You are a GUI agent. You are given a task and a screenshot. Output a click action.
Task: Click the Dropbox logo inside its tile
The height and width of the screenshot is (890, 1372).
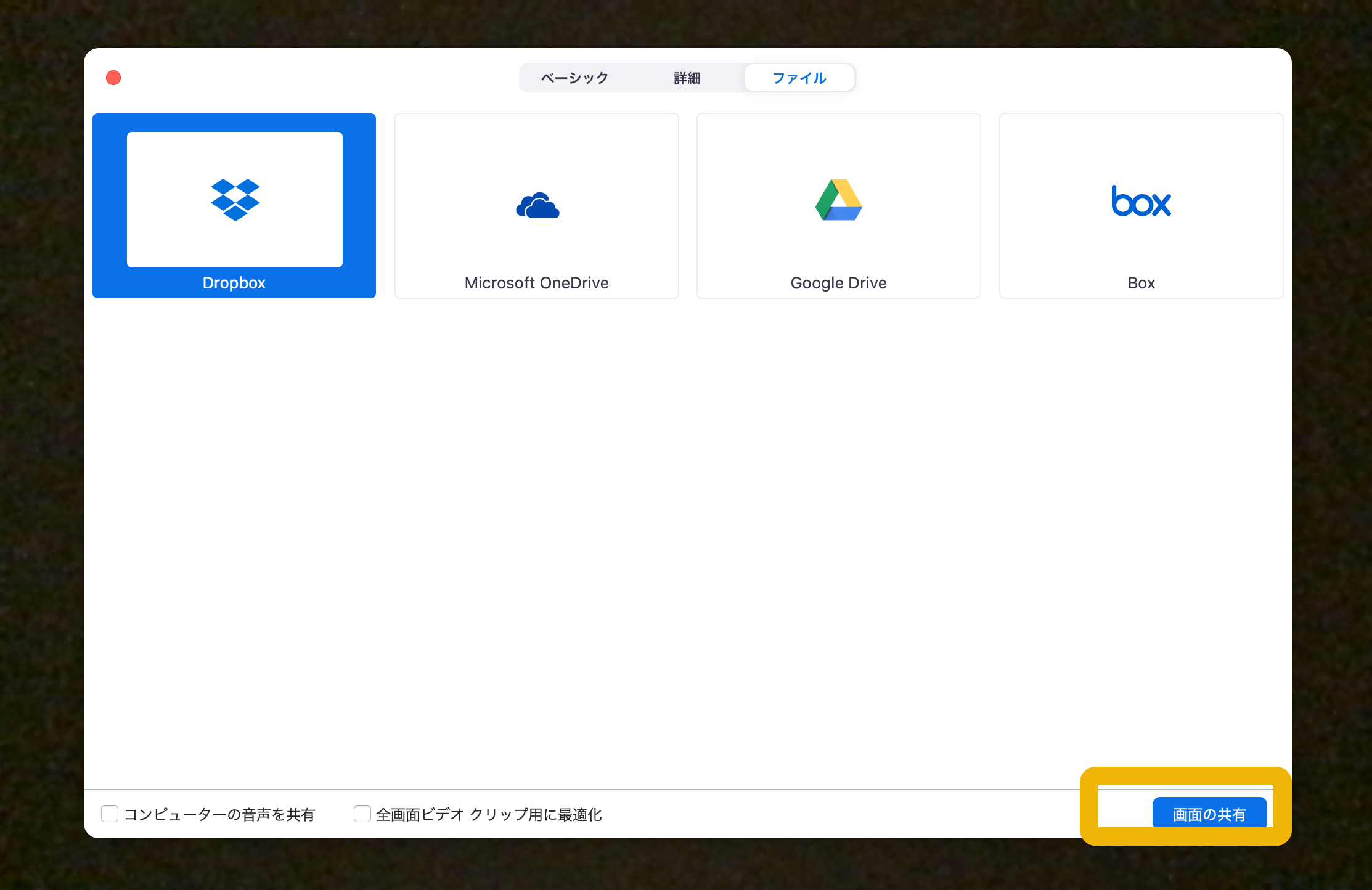(234, 198)
